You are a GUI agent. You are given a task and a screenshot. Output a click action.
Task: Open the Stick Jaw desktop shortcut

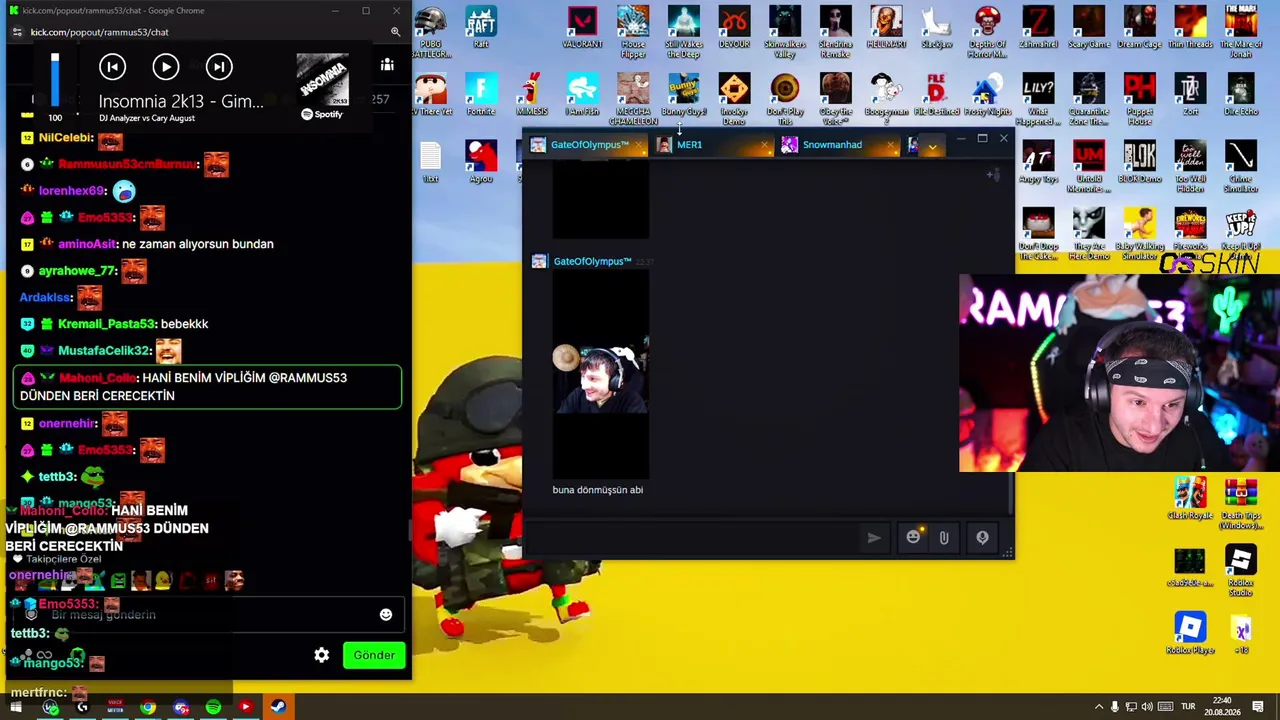pyautogui.click(x=936, y=28)
